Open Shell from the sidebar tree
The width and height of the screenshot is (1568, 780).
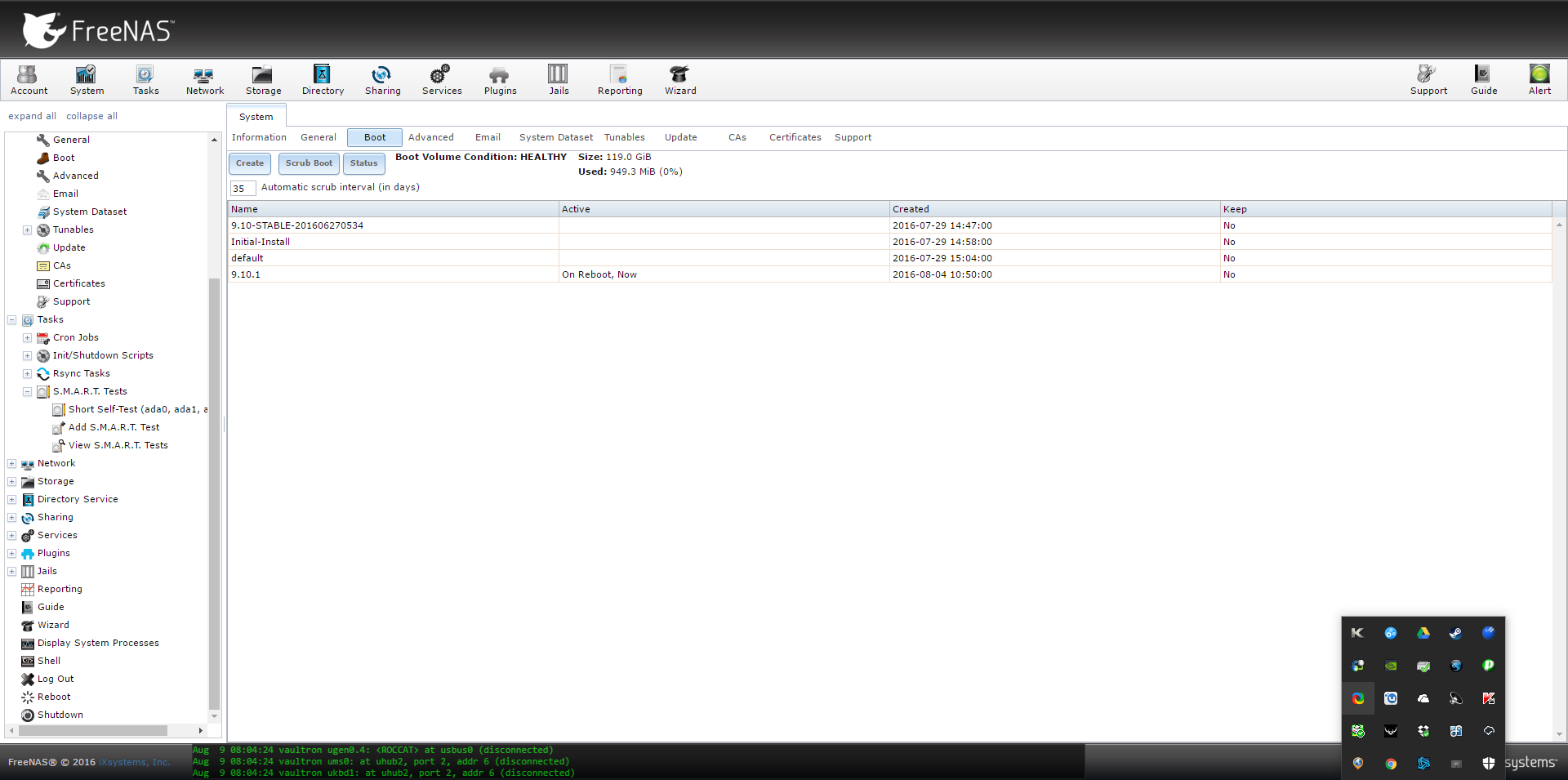pos(49,661)
